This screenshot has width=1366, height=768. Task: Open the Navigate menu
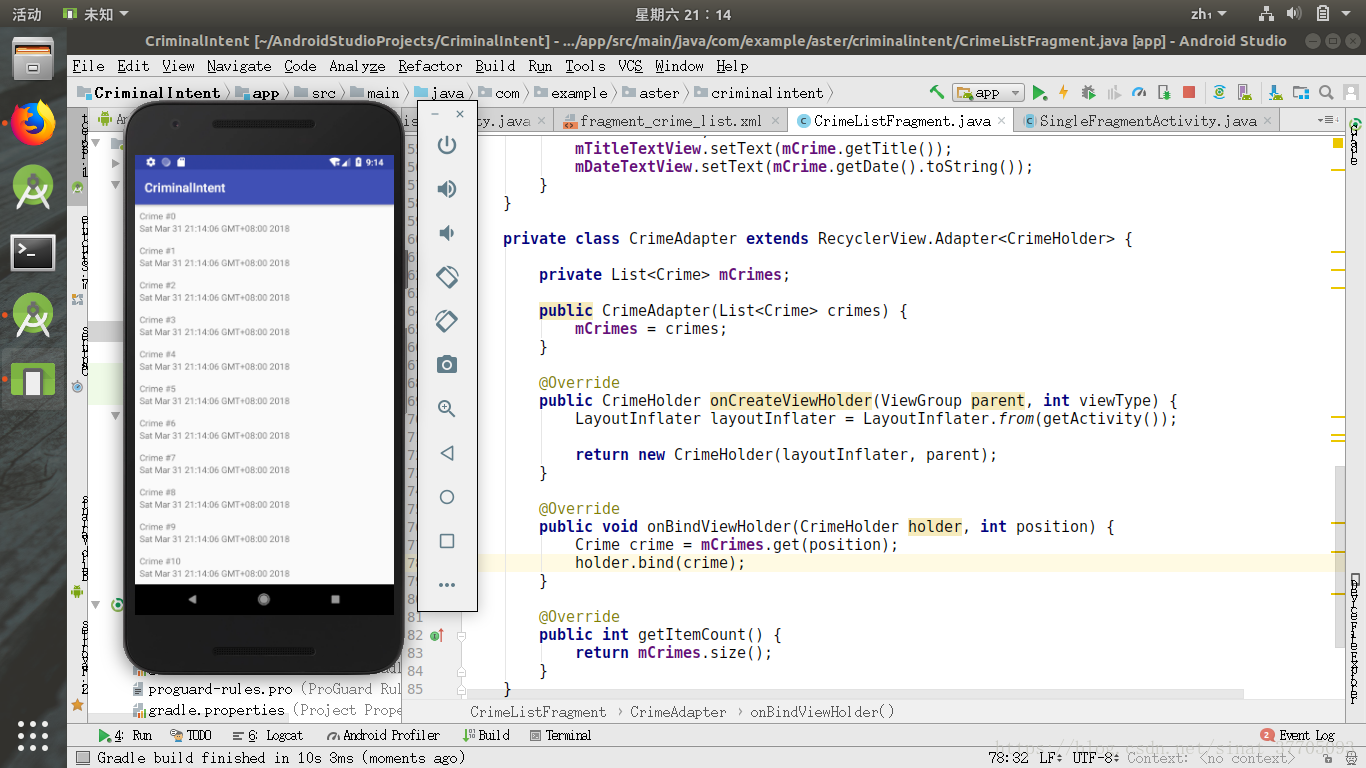click(x=239, y=66)
